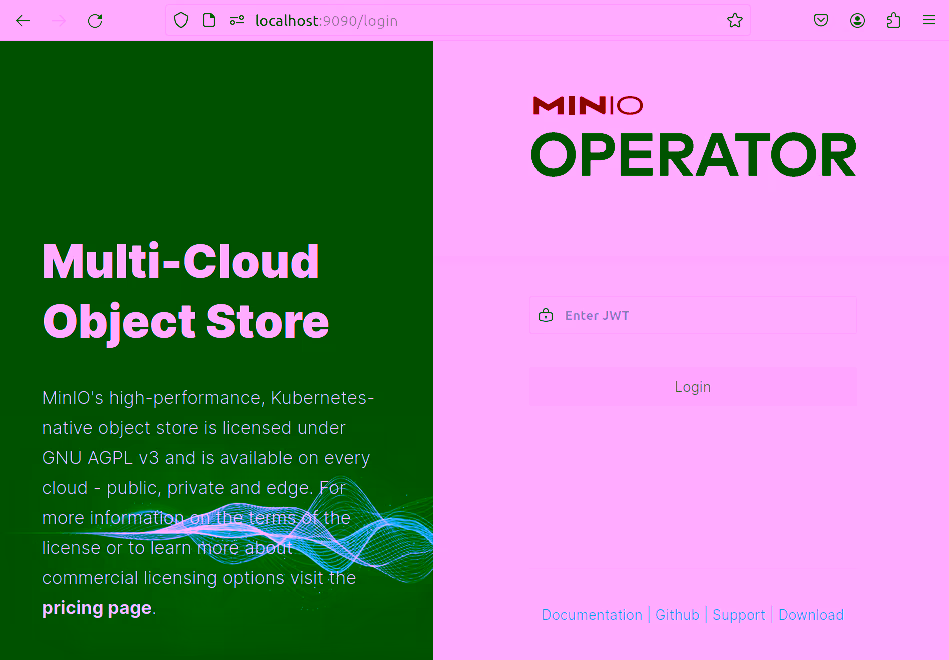Click the Download link
The image size is (949, 660).
[x=811, y=615]
